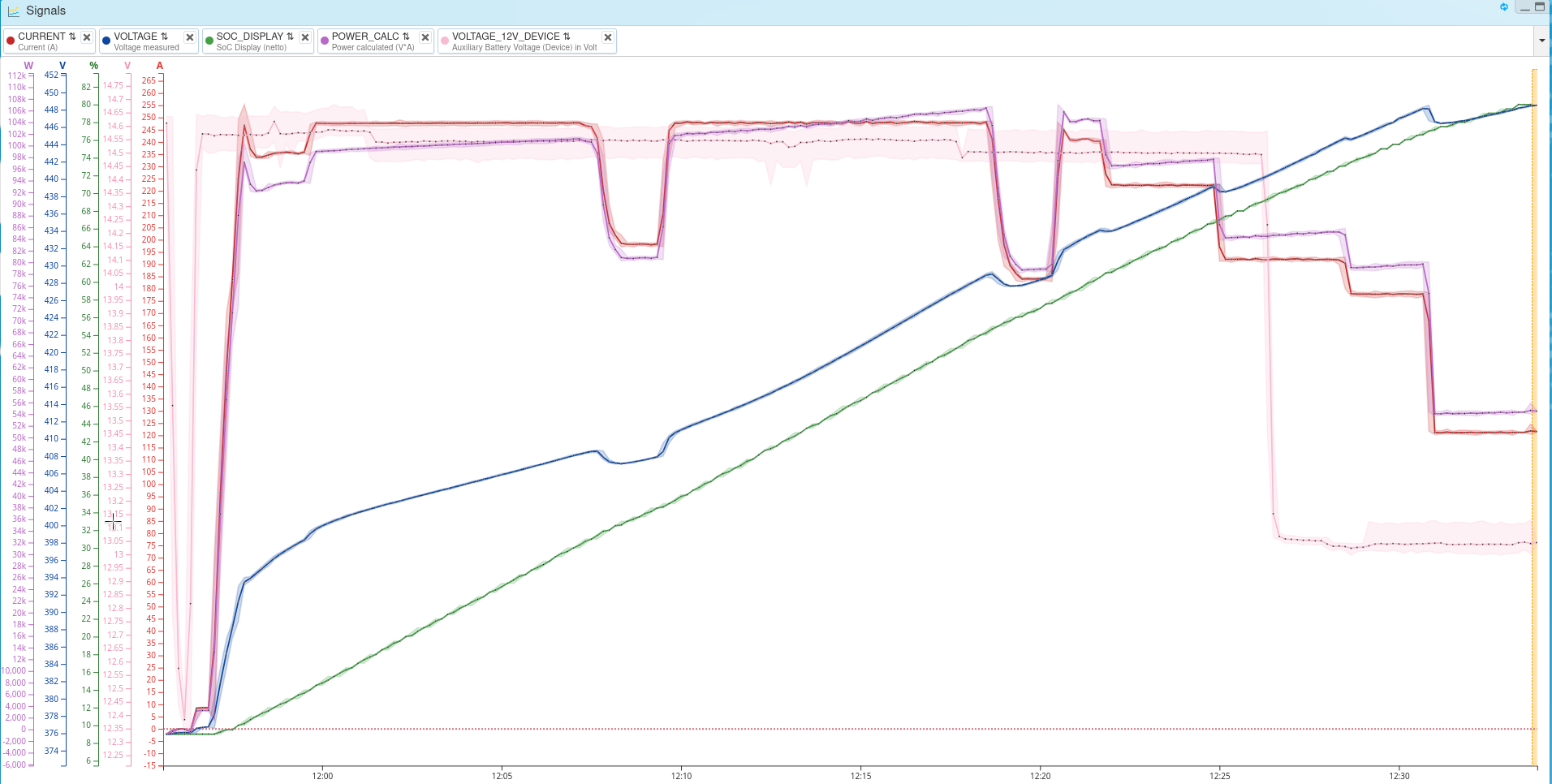Image resolution: width=1552 pixels, height=784 pixels.
Task: Remove the POWER_CALC signal chip
Action: coord(425,37)
